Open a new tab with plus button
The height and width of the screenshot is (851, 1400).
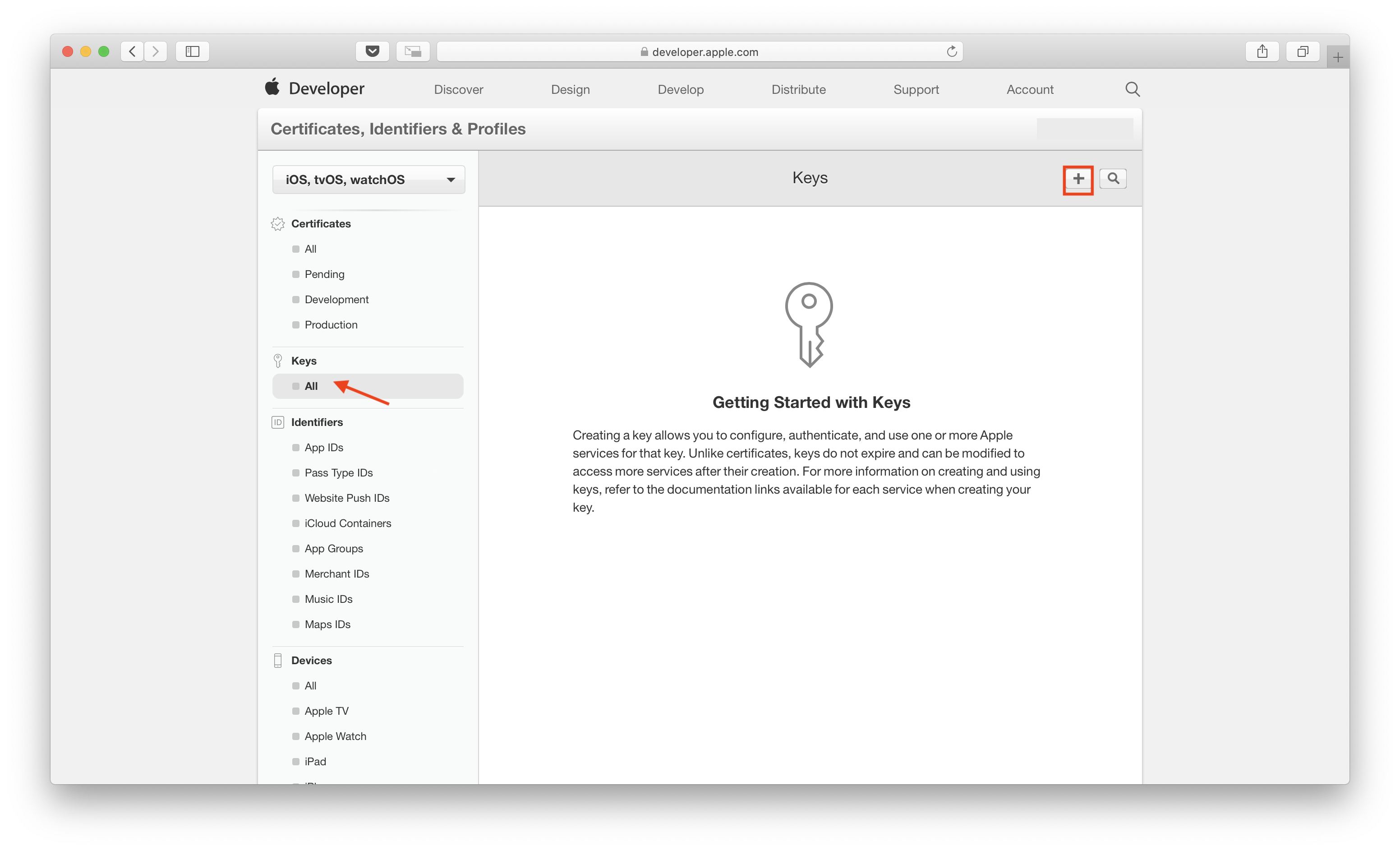(1337, 57)
